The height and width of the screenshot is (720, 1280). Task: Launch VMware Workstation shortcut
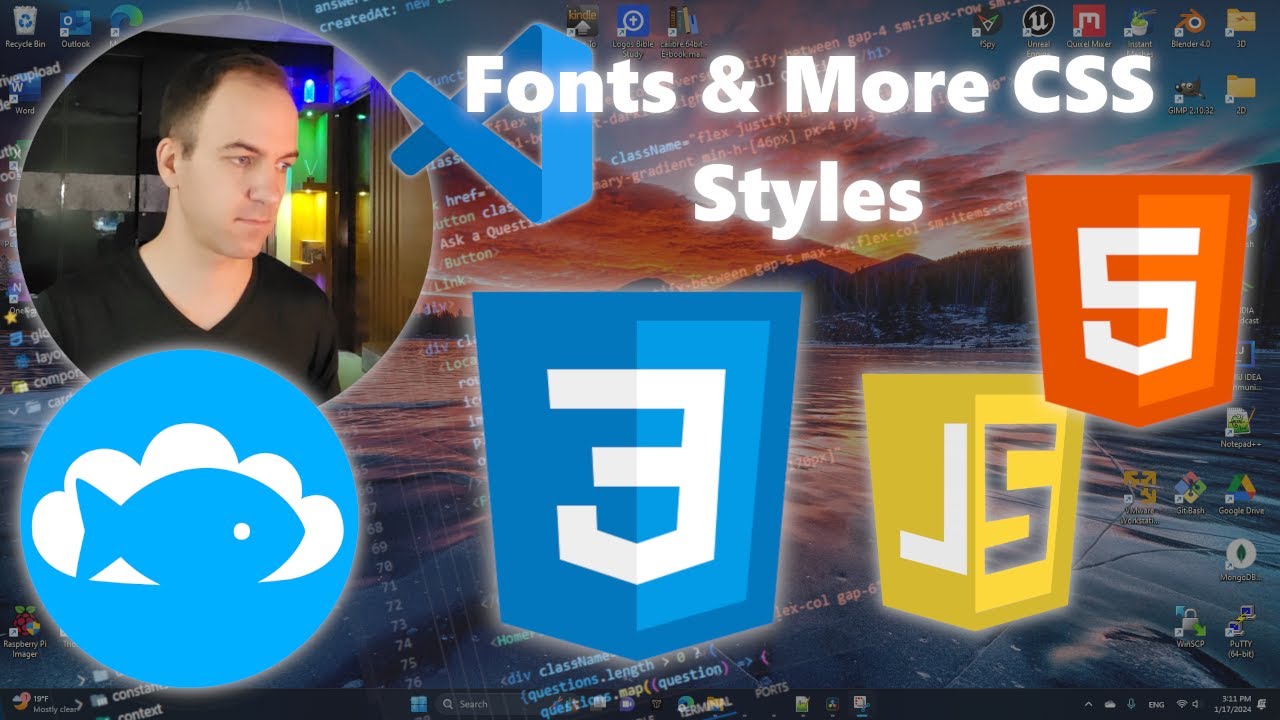(x=1140, y=497)
